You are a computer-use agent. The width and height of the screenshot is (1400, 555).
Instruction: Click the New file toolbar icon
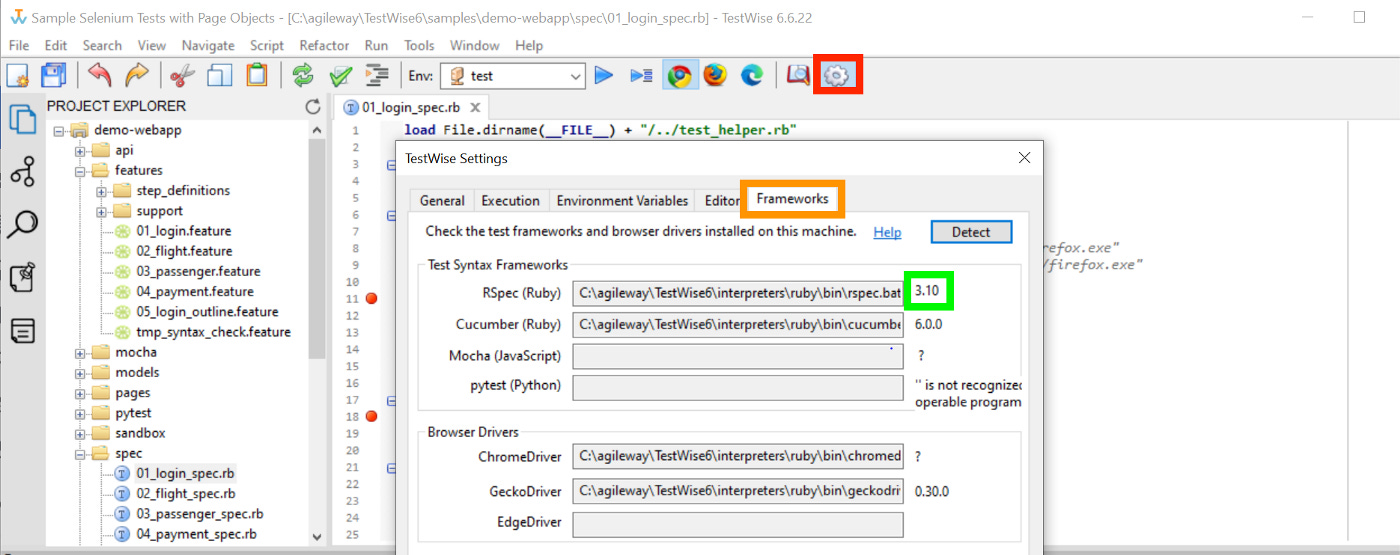pyautogui.click(x=18, y=75)
